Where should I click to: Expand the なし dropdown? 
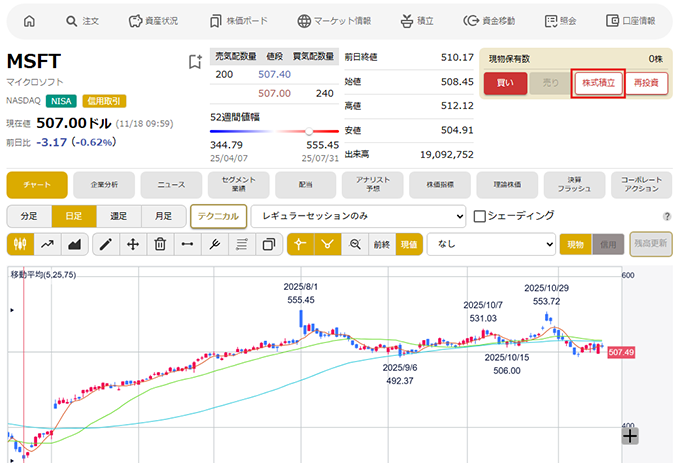tap(491, 244)
